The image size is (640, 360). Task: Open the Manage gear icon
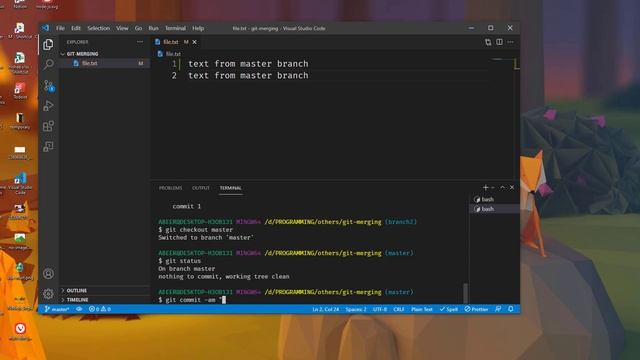pyautogui.click(x=48, y=293)
